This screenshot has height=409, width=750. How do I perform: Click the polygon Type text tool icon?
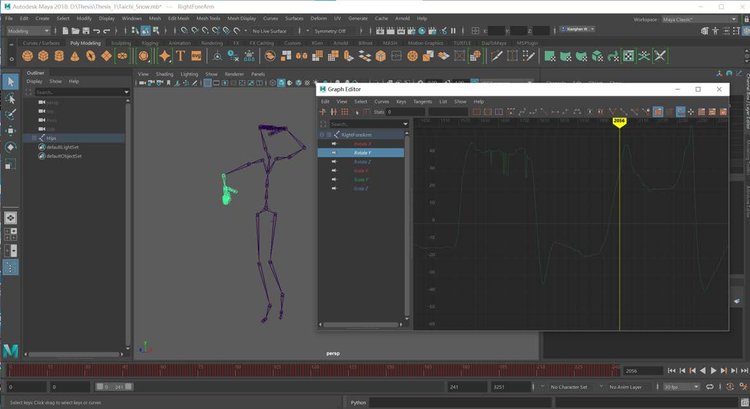[x=180, y=56]
